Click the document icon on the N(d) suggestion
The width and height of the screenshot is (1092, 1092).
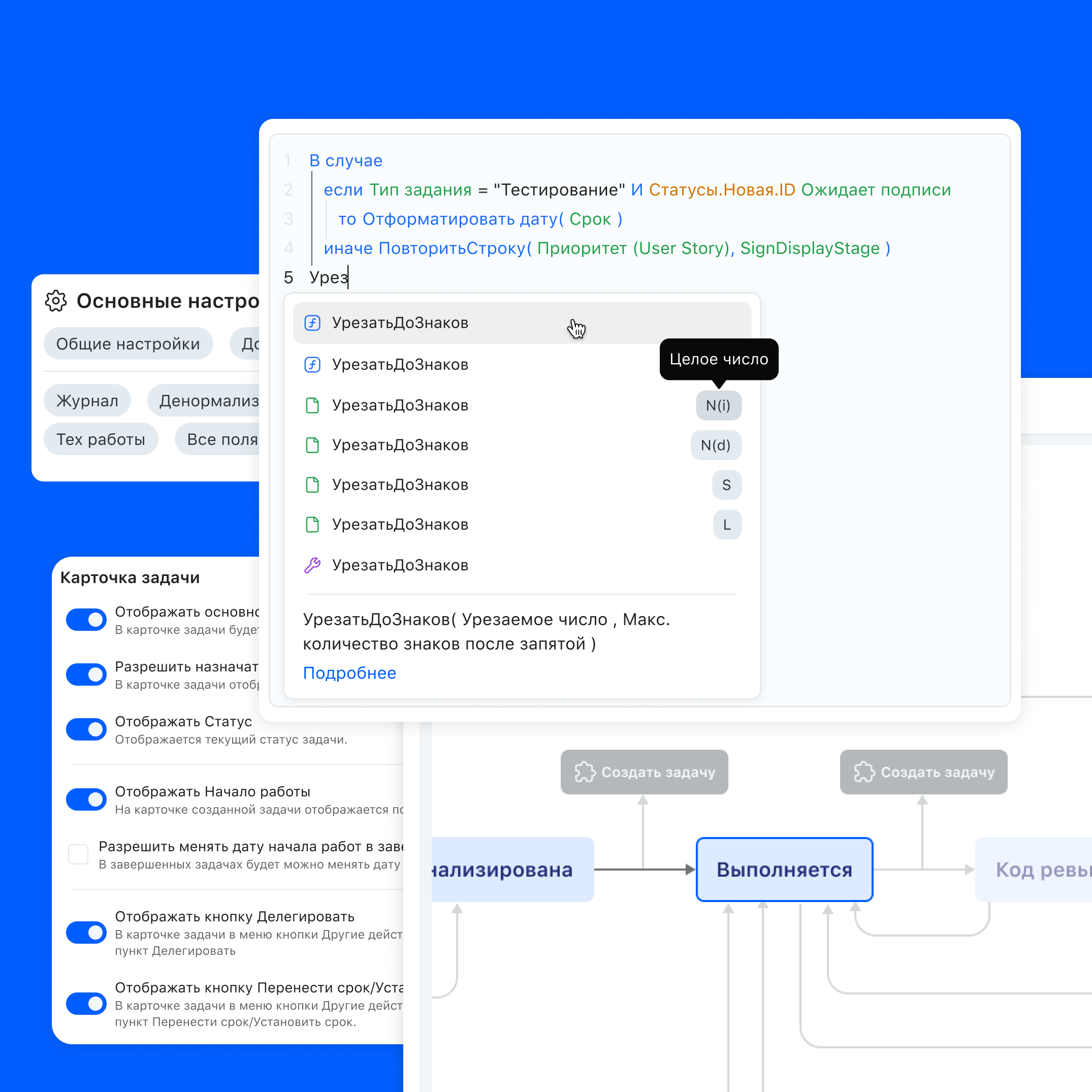[312, 445]
